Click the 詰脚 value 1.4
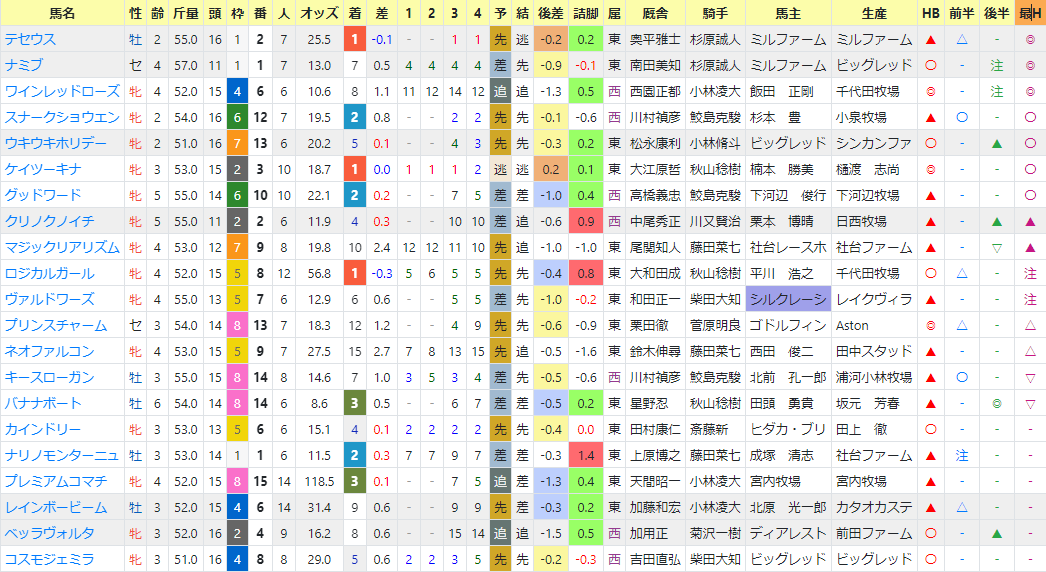The width and height of the screenshot is (1046, 572). click(586, 456)
